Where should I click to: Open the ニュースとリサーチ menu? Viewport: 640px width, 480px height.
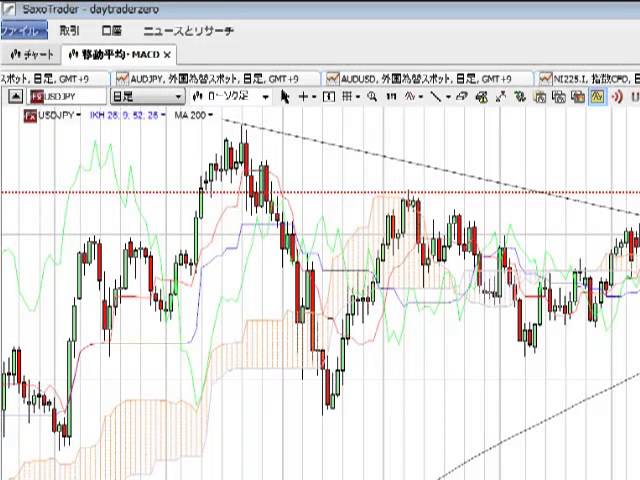[x=188, y=31]
